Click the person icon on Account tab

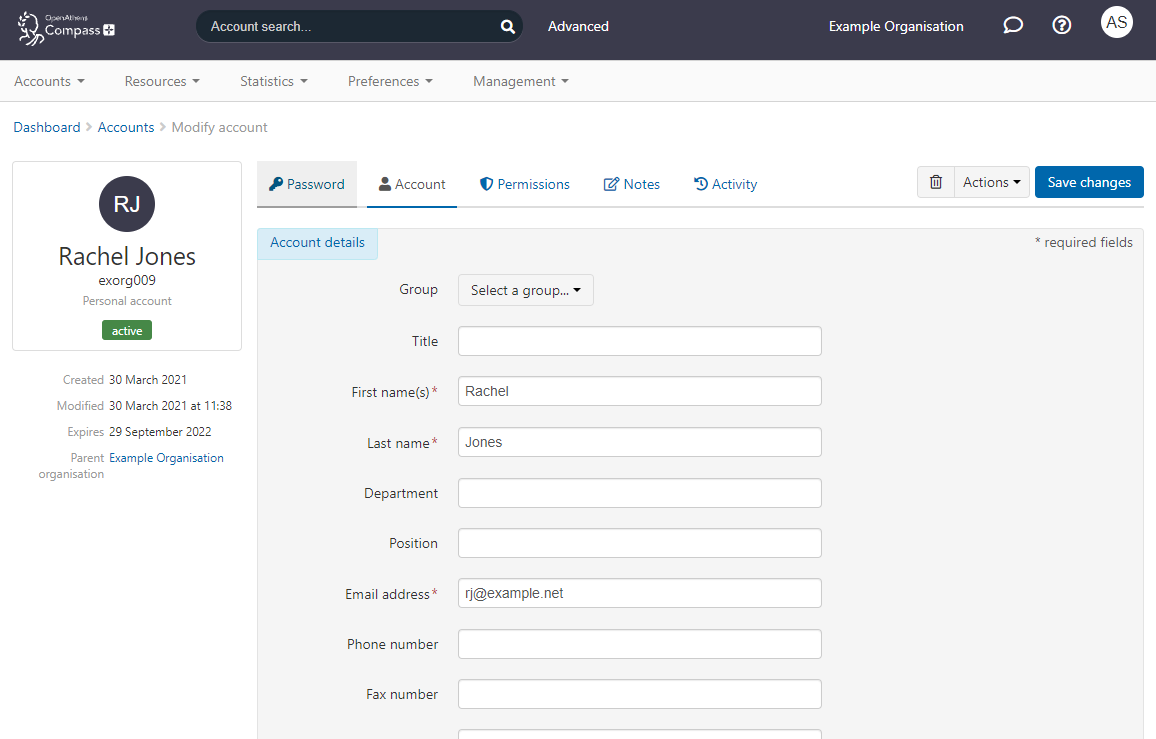(x=386, y=184)
